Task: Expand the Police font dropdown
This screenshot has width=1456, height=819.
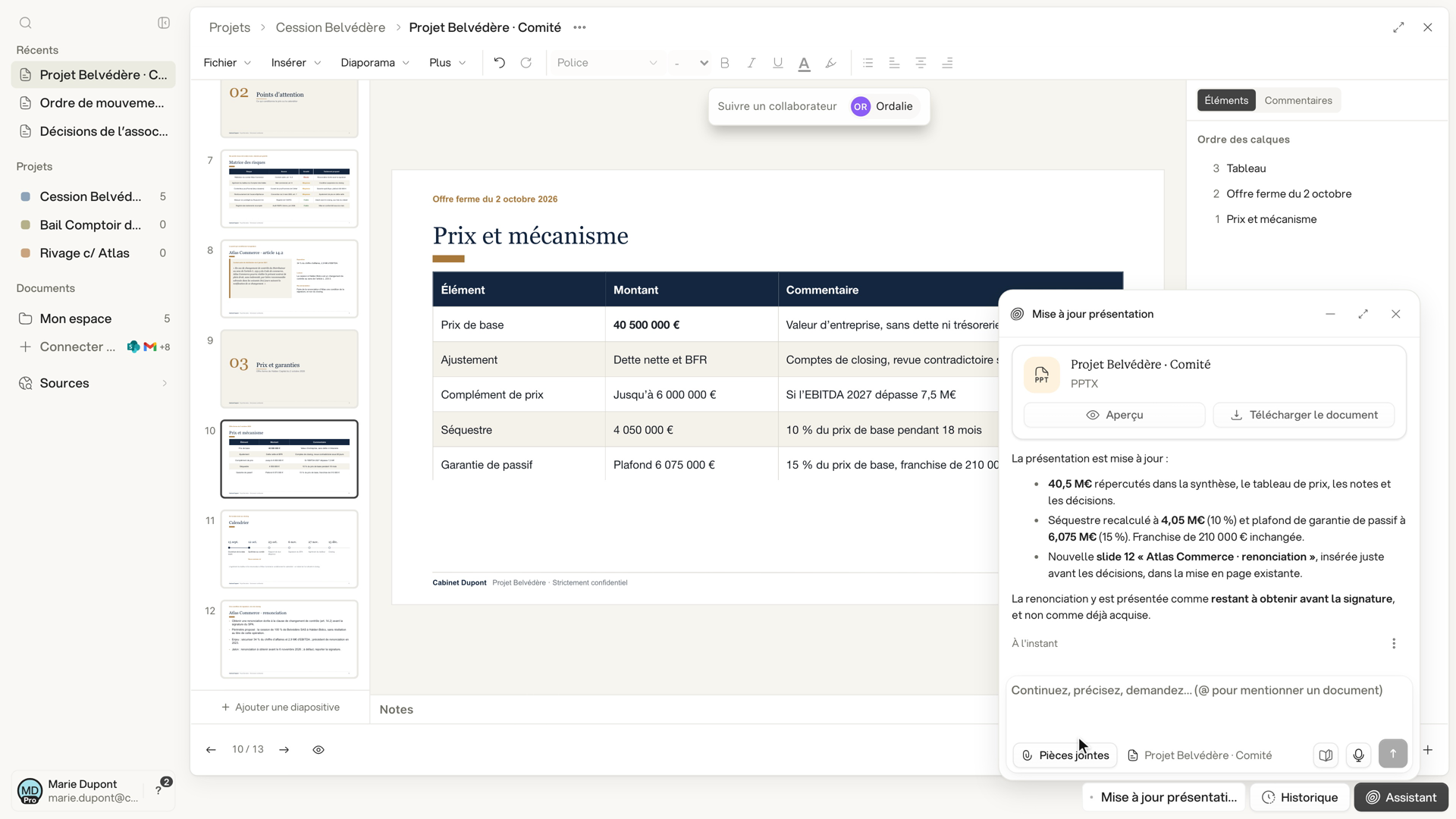Action: tap(607, 63)
